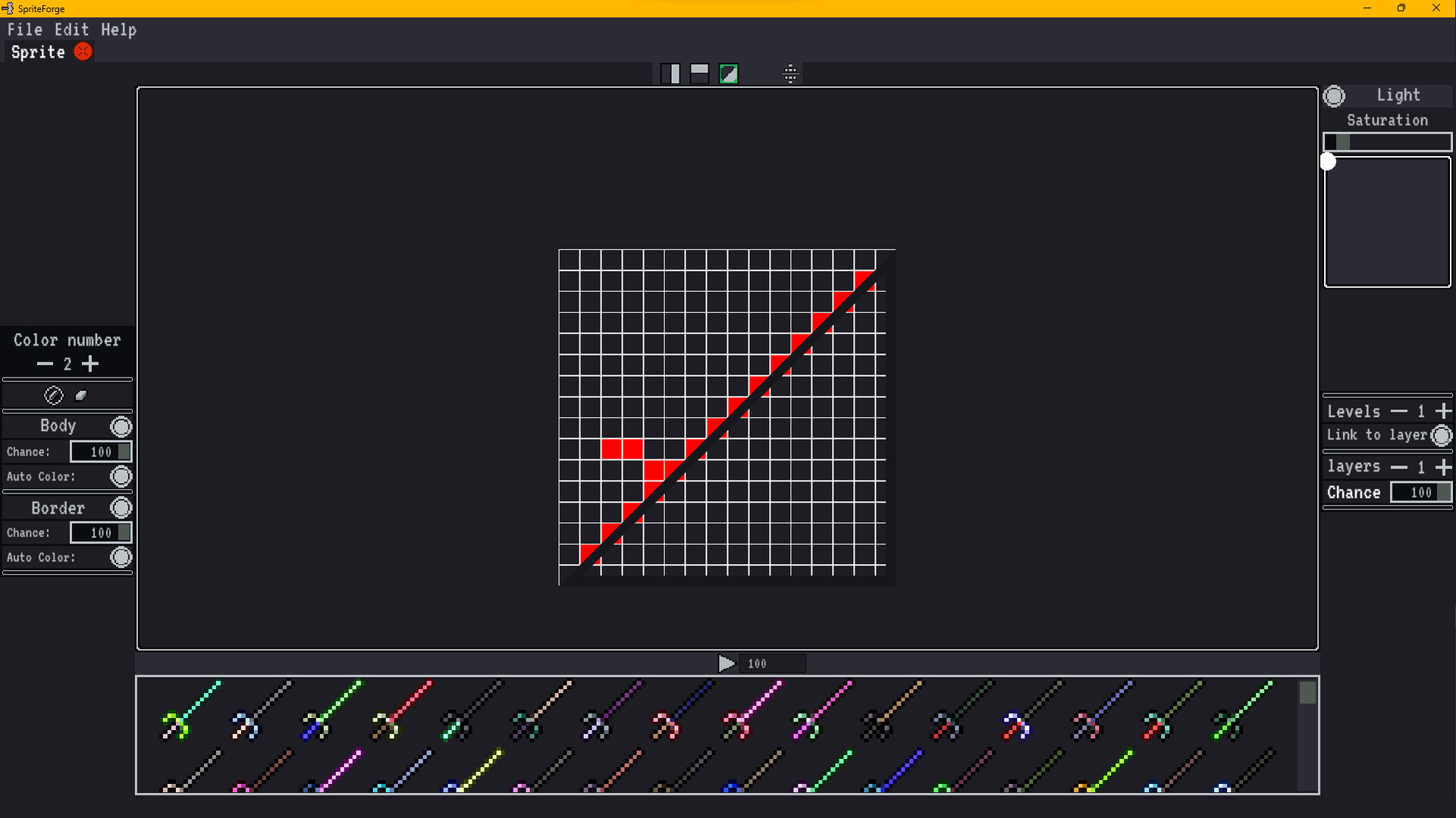Switch to vertical split view

pos(672,73)
